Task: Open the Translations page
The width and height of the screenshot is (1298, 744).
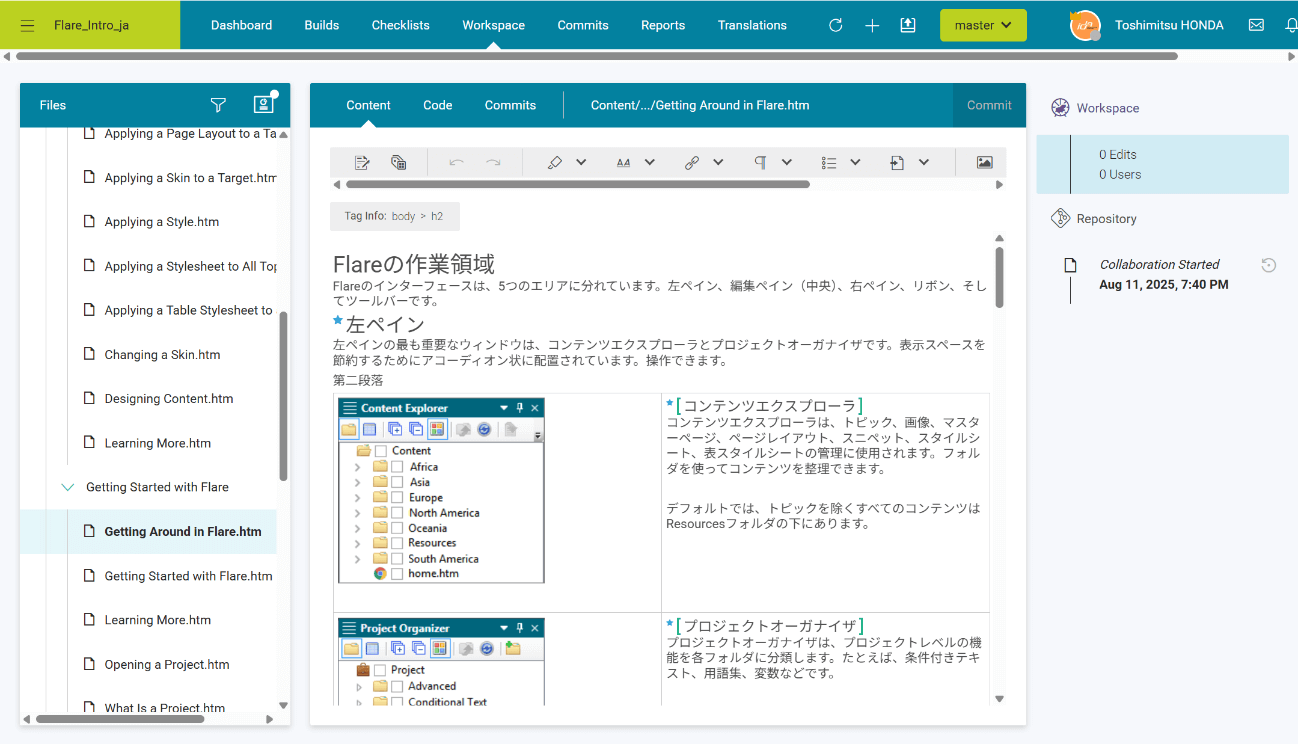Action: (752, 25)
